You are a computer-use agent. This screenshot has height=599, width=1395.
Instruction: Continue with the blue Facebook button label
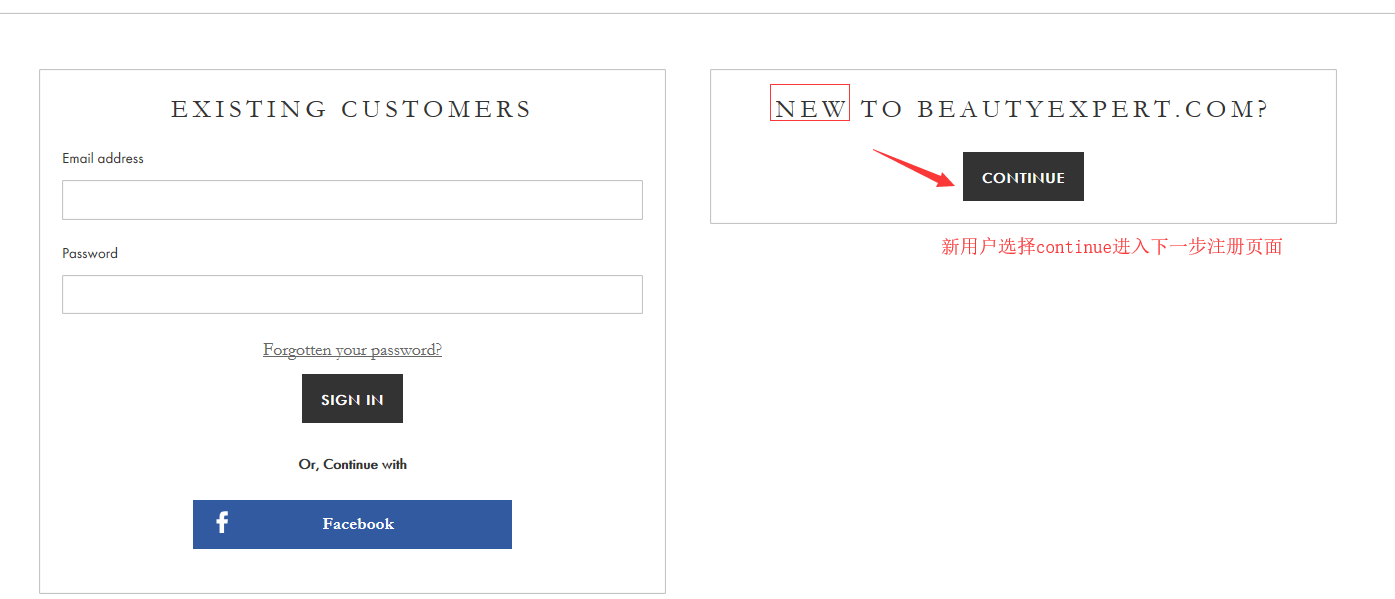click(358, 524)
